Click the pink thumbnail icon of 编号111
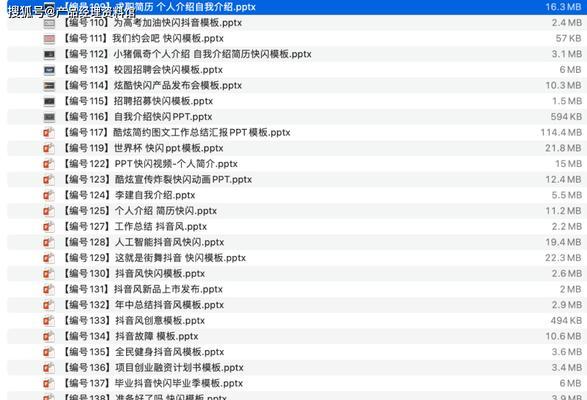This screenshot has height=400, width=587. point(49,39)
